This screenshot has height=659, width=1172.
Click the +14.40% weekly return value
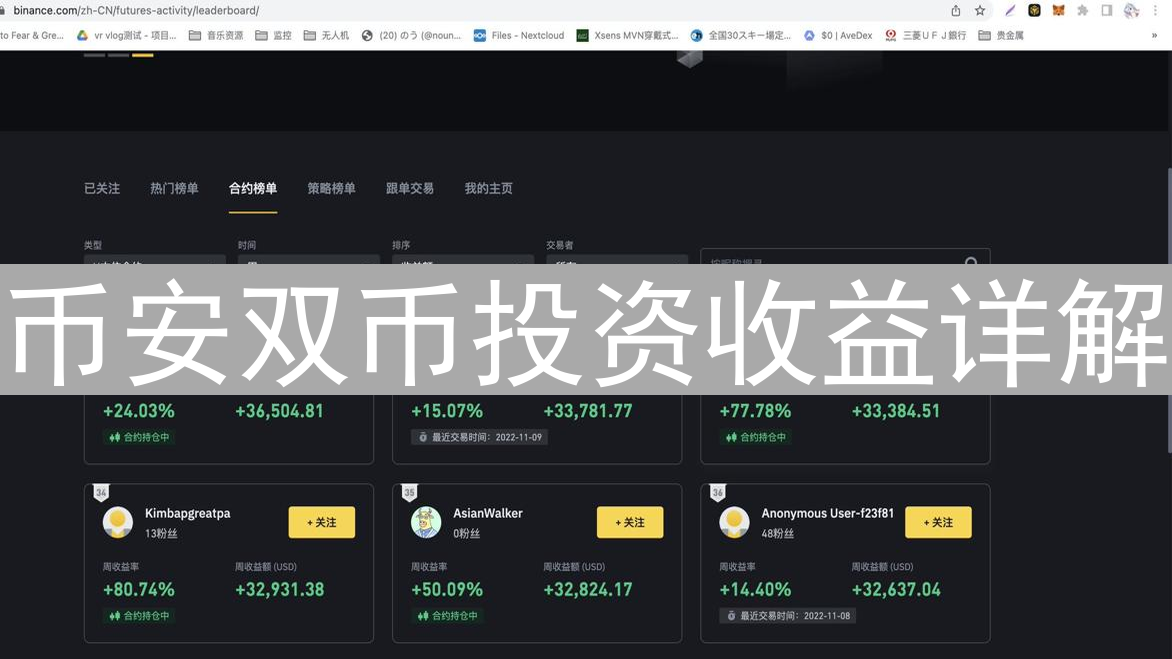755,590
